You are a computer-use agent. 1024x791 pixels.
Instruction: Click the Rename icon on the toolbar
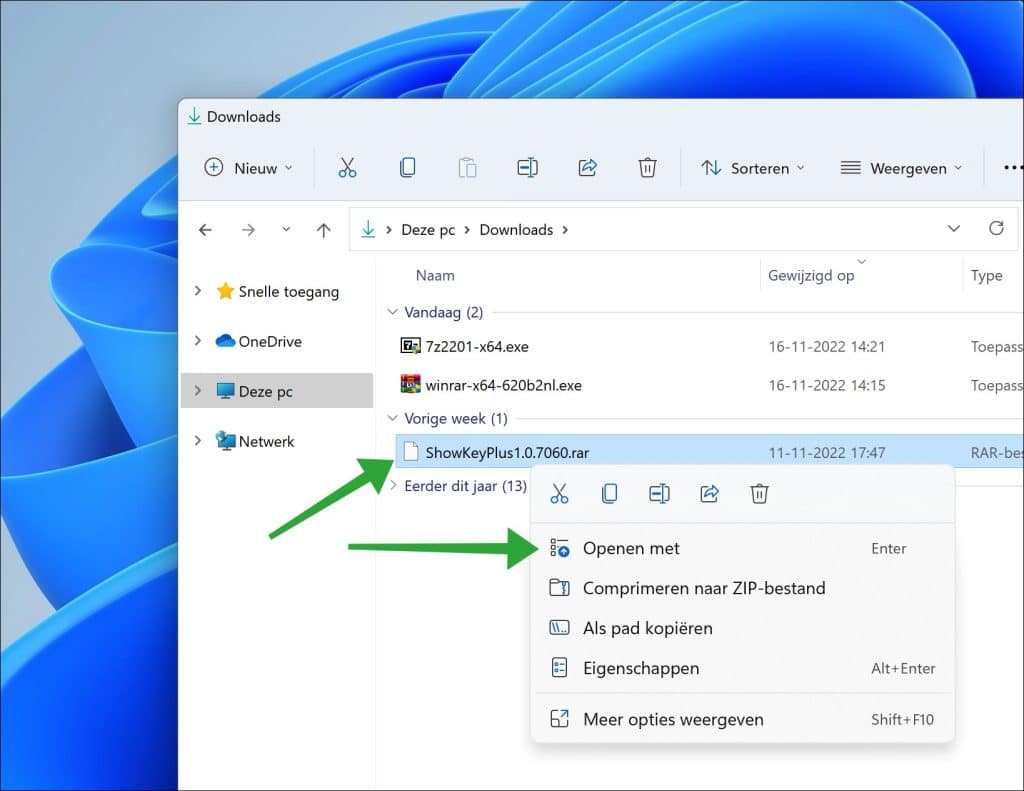(x=527, y=167)
